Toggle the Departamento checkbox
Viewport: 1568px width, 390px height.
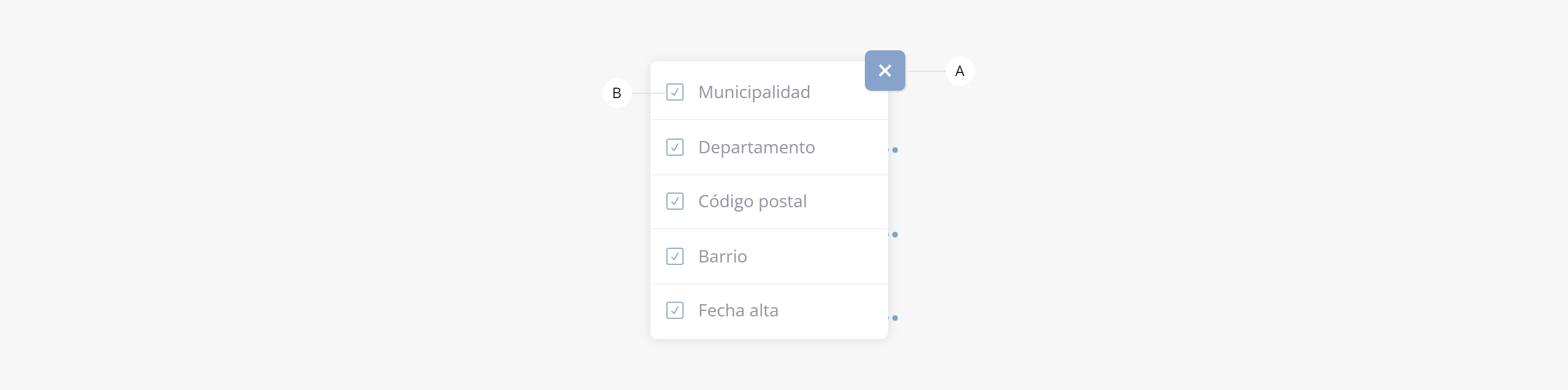(x=675, y=147)
